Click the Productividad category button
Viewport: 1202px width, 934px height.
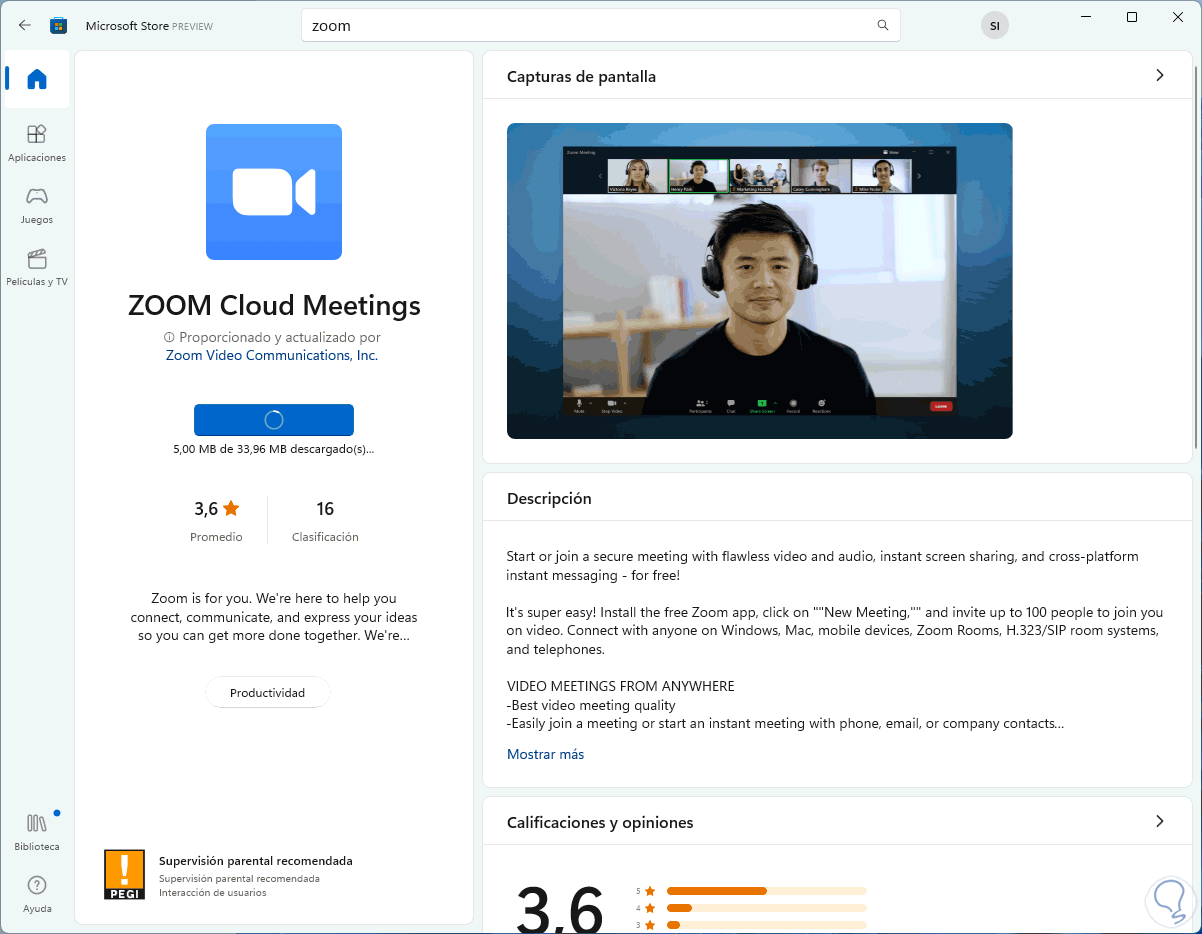(x=267, y=692)
